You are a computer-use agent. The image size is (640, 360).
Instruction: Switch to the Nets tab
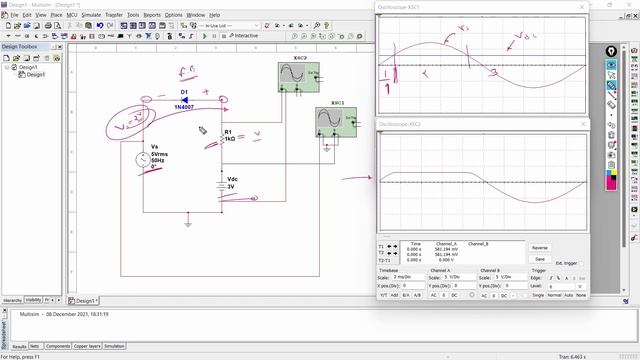click(x=35, y=346)
